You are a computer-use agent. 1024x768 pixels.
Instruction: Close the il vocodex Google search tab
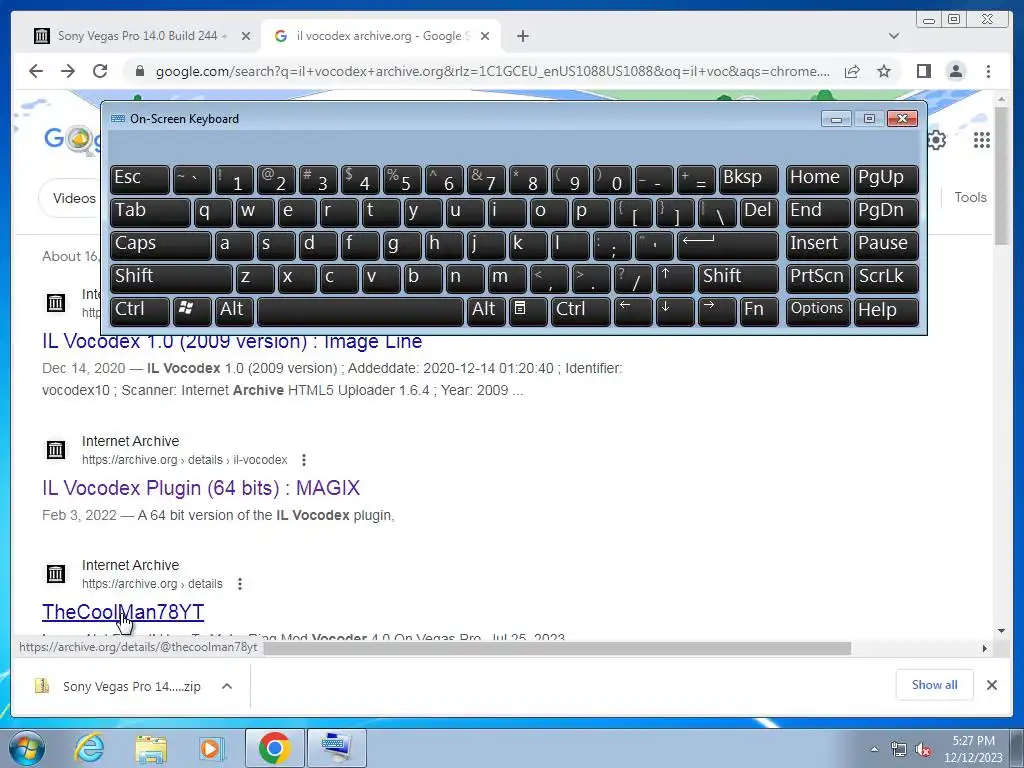pos(485,36)
